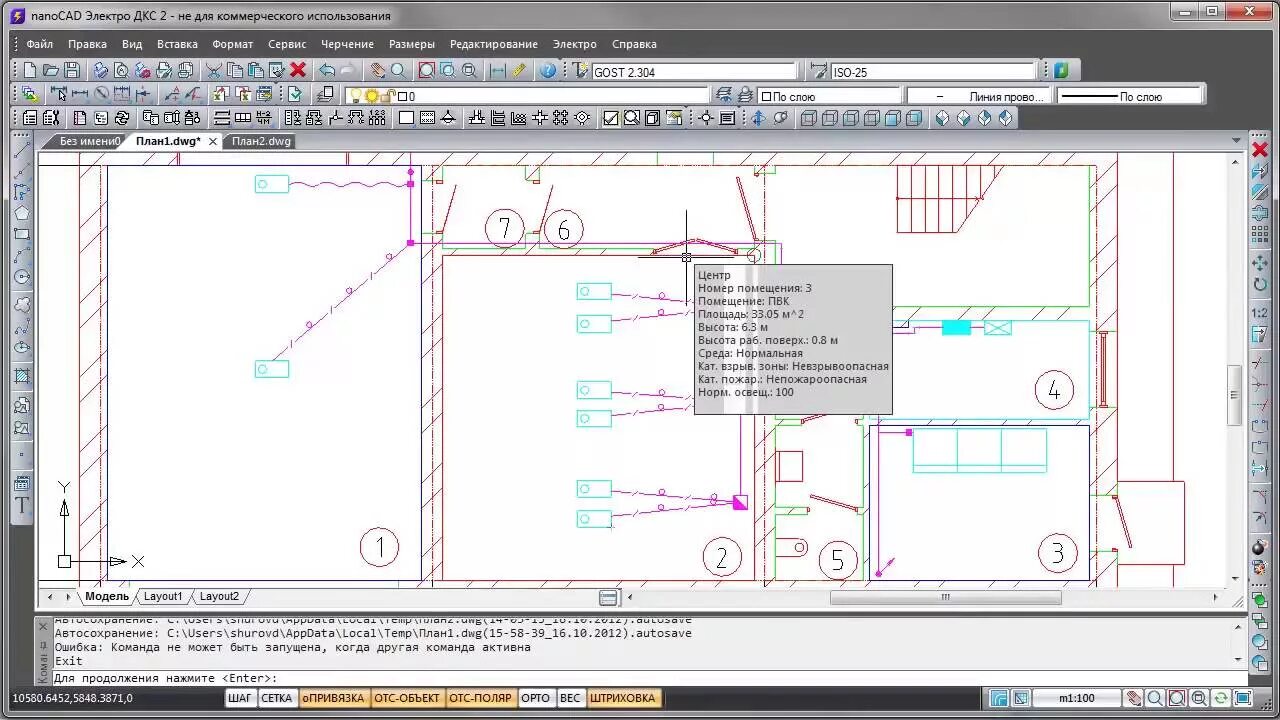Undo the last action
The width and height of the screenshot is (1280, 720).
[327, 71]
